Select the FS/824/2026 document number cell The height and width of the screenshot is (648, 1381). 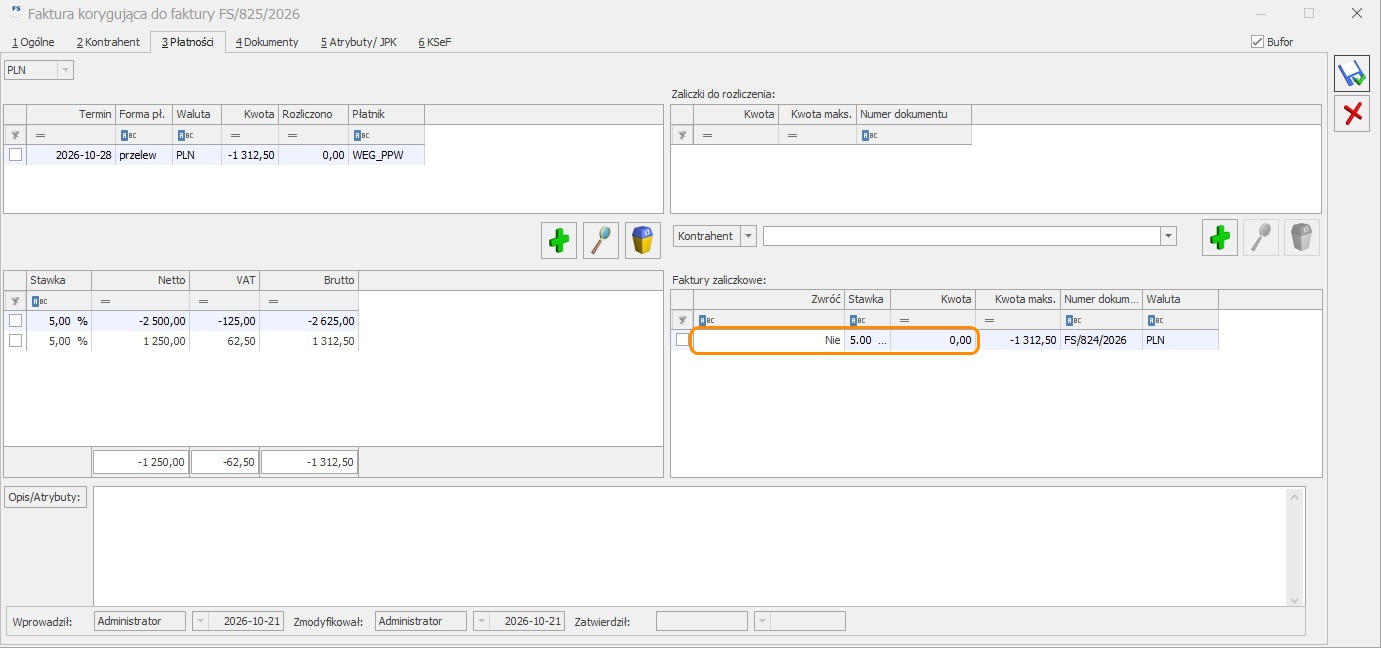1101,340
